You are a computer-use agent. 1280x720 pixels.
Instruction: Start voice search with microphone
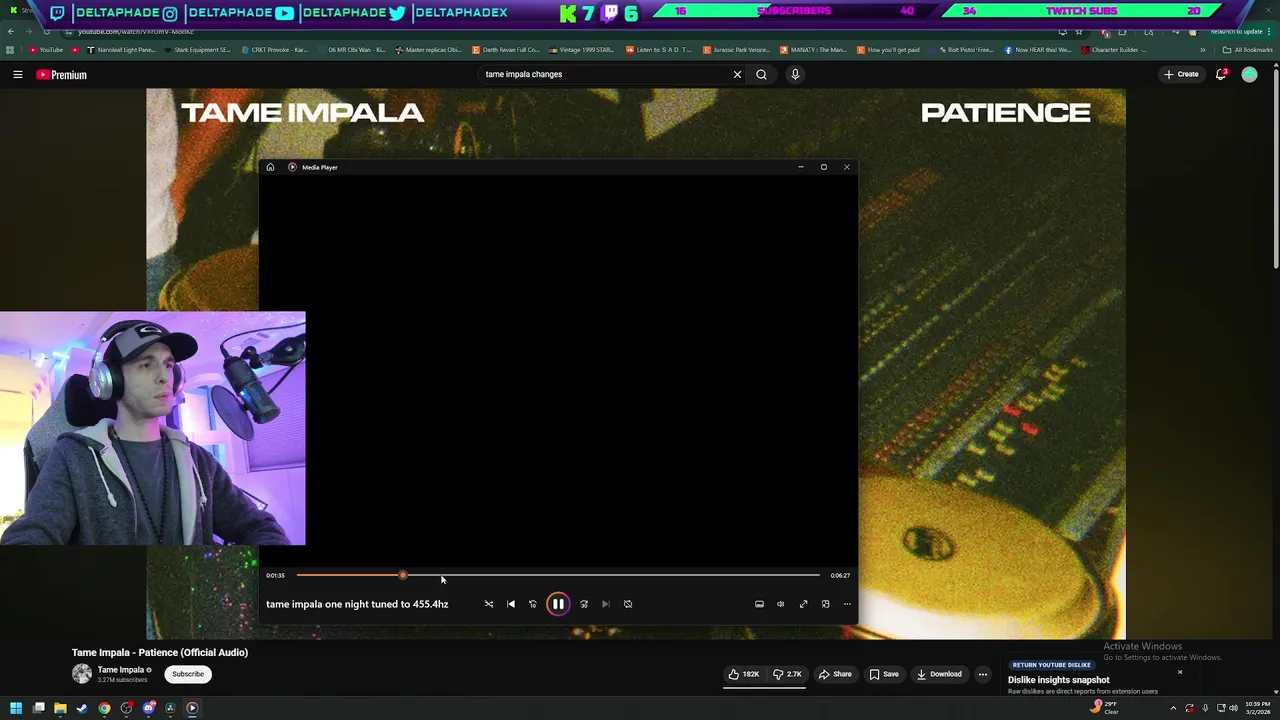point(795,74)
